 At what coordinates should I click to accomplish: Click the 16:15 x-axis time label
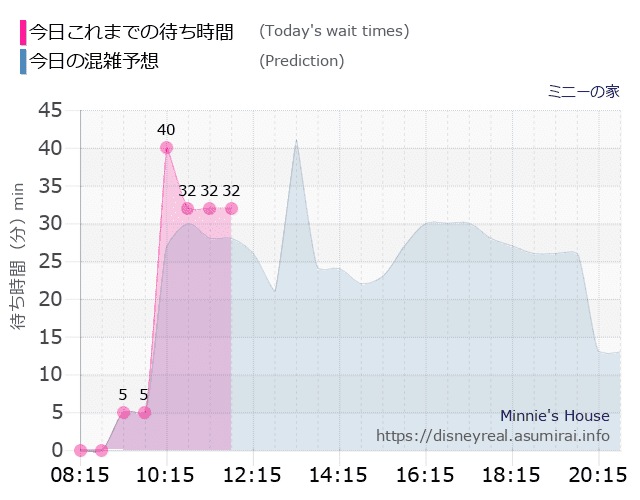424,473
